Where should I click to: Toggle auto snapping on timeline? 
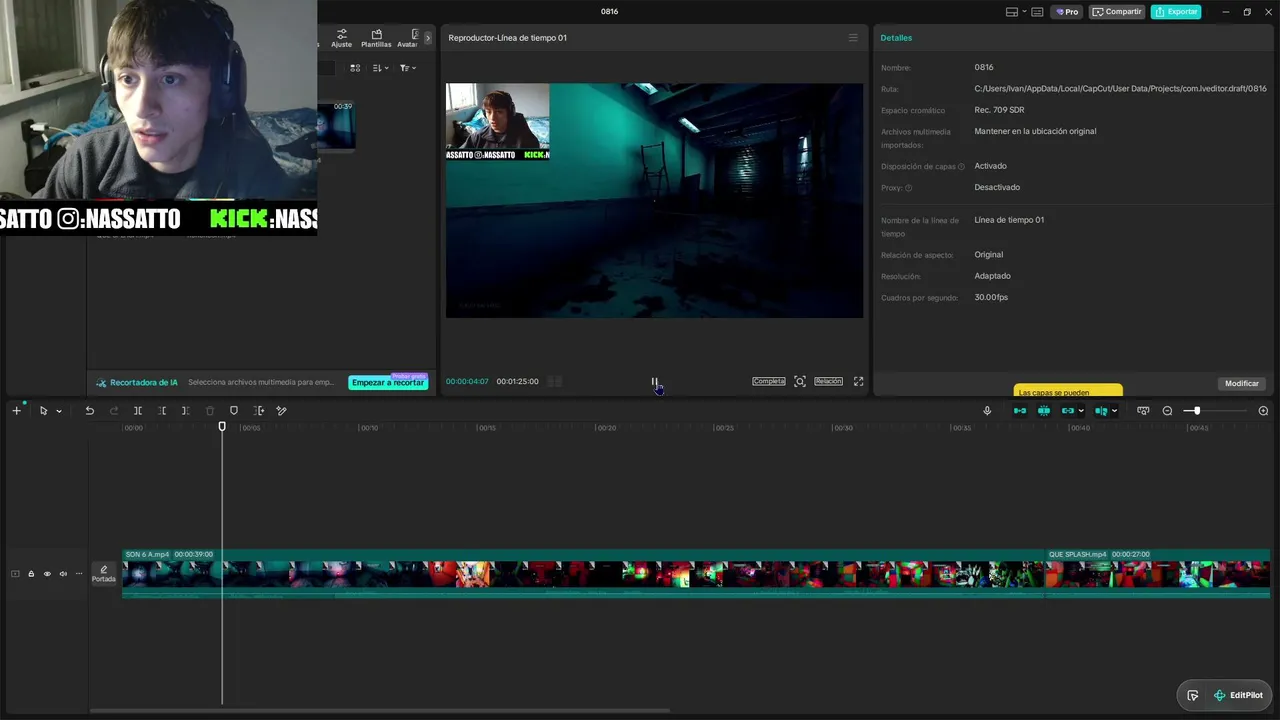(x=1044, y=411)
